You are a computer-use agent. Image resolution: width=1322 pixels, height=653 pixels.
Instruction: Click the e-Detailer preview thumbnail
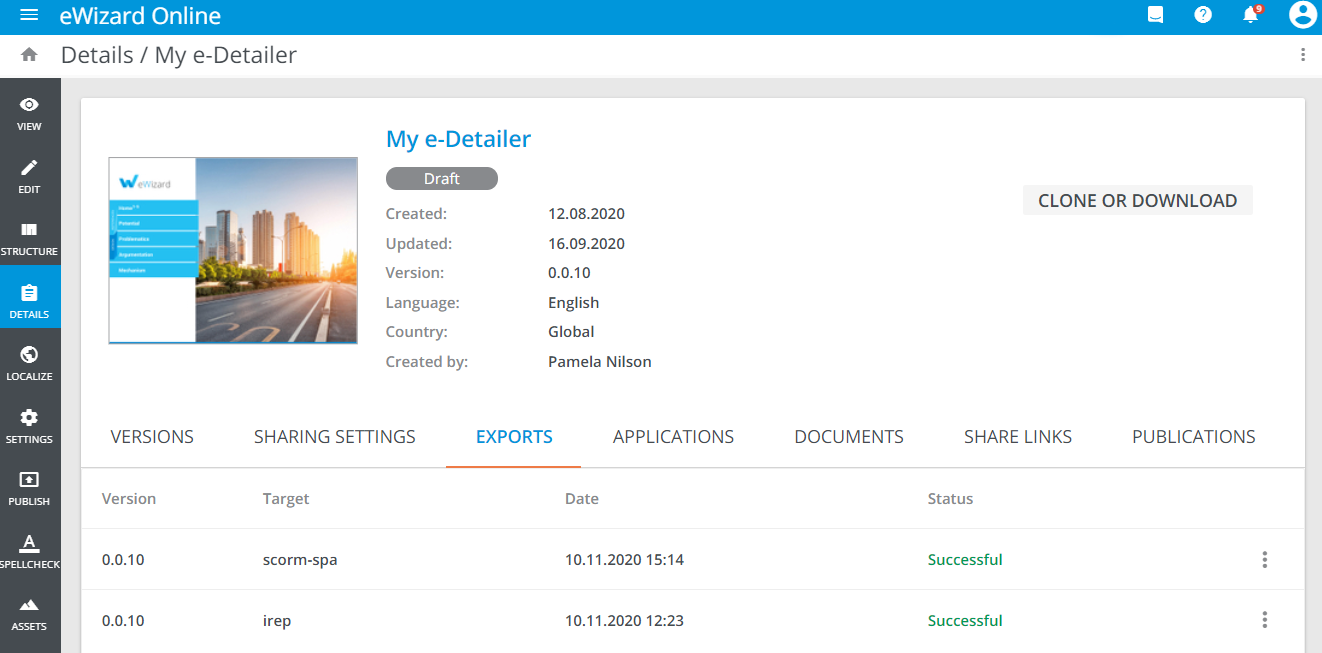[233, 250]
